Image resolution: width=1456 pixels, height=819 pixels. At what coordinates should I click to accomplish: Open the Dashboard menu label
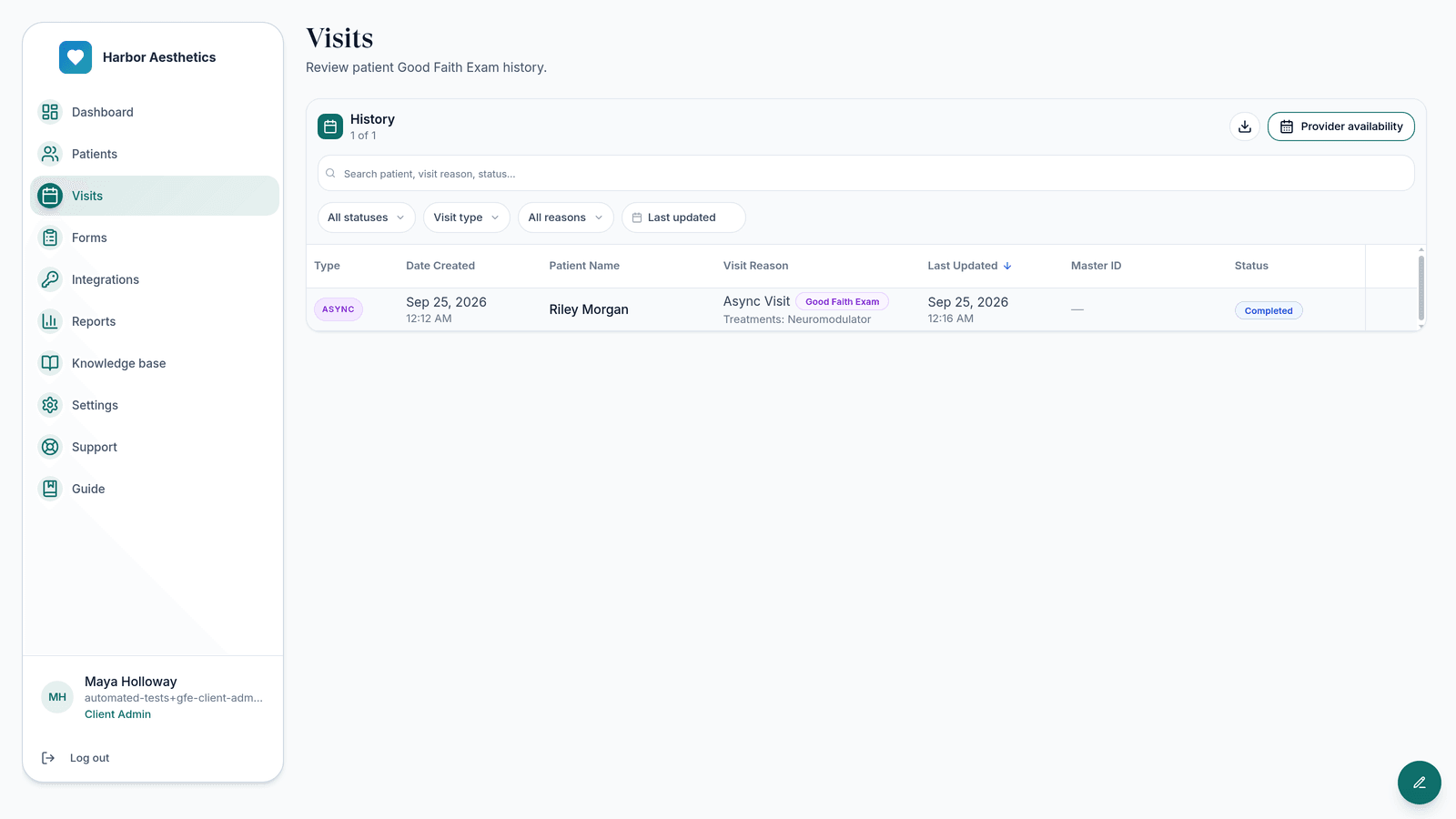[103, 112]
